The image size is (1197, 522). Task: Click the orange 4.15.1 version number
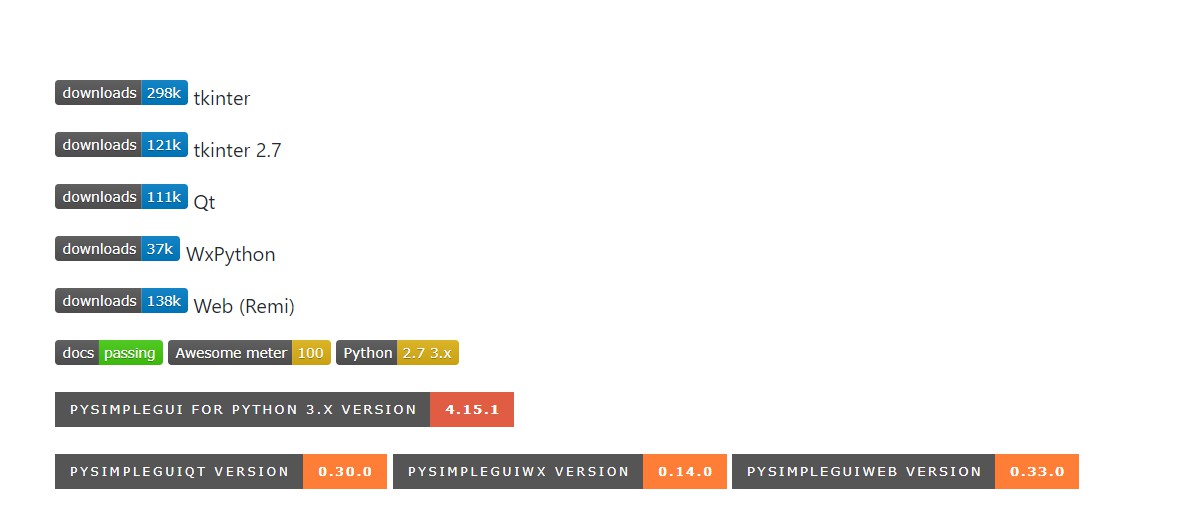472,410
